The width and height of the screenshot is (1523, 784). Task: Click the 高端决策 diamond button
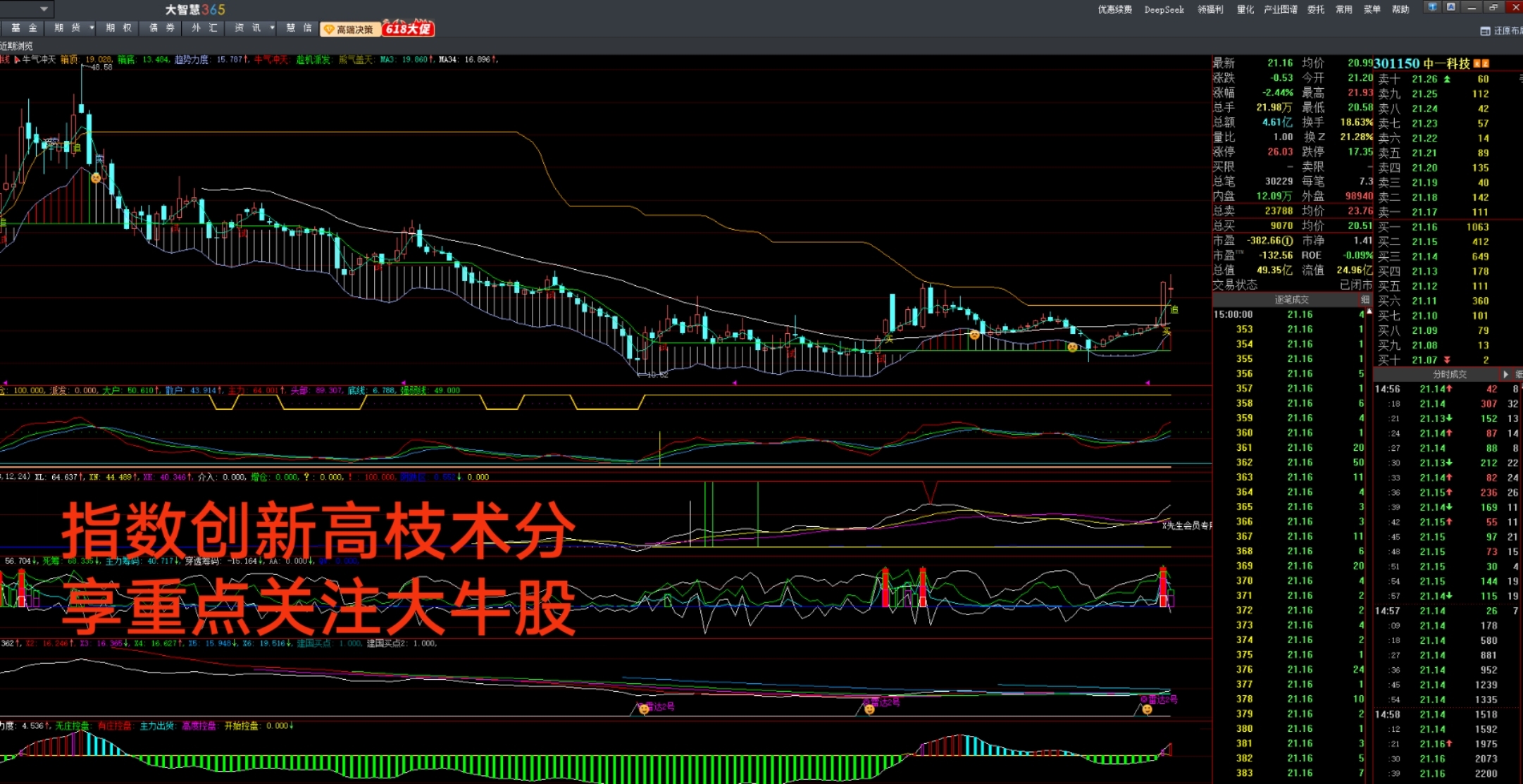350,30
